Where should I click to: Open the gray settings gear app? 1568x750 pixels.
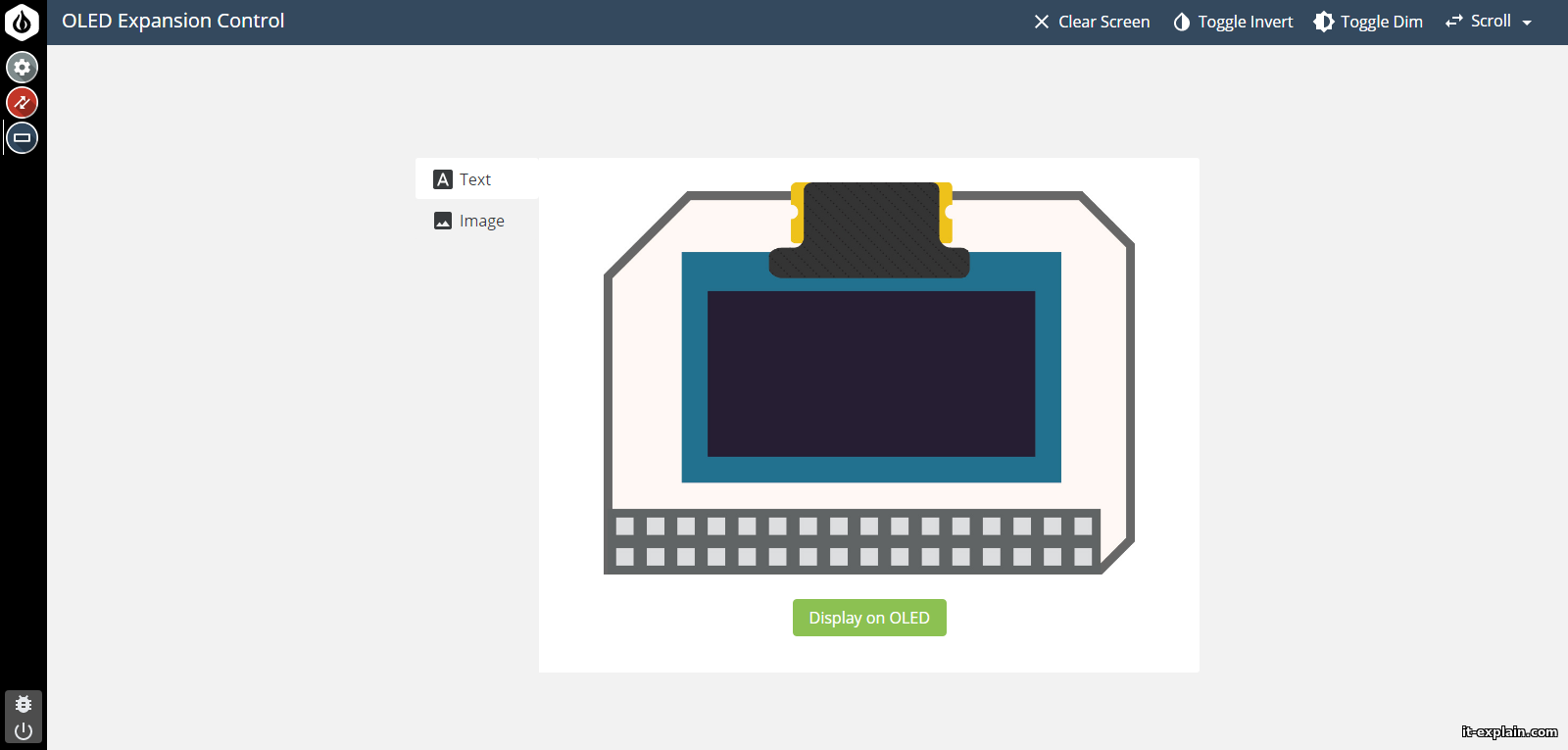click(x=23, y=68)
